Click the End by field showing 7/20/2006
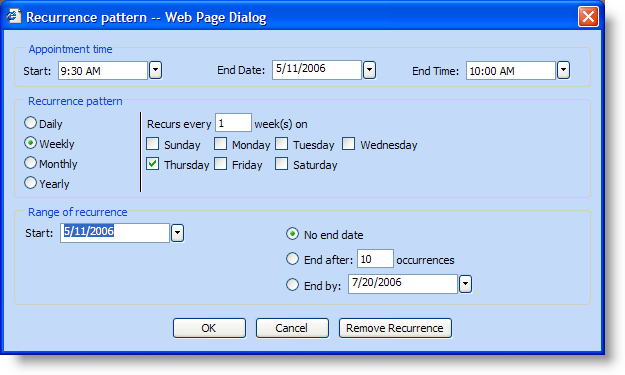Image resolution: width=625 pixels, height=375 pixels. tap(403, 284)
